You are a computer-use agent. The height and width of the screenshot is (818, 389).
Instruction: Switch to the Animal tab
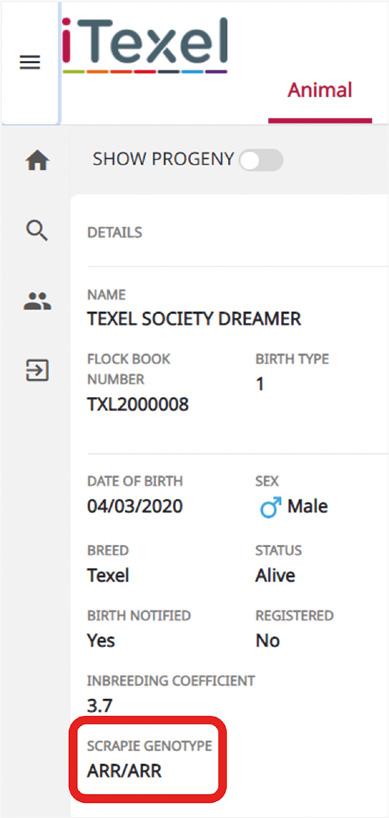(320, 90)
